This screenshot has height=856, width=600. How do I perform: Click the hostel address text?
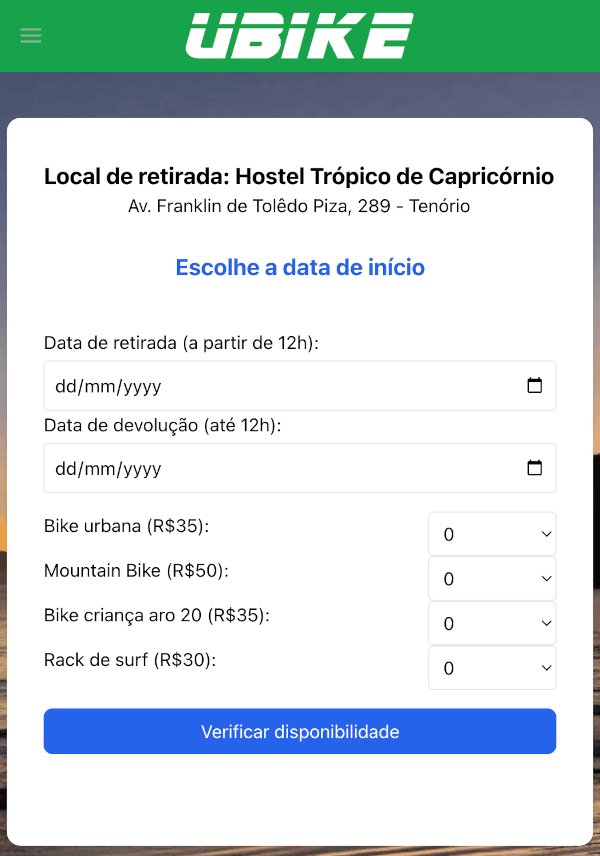300,206
